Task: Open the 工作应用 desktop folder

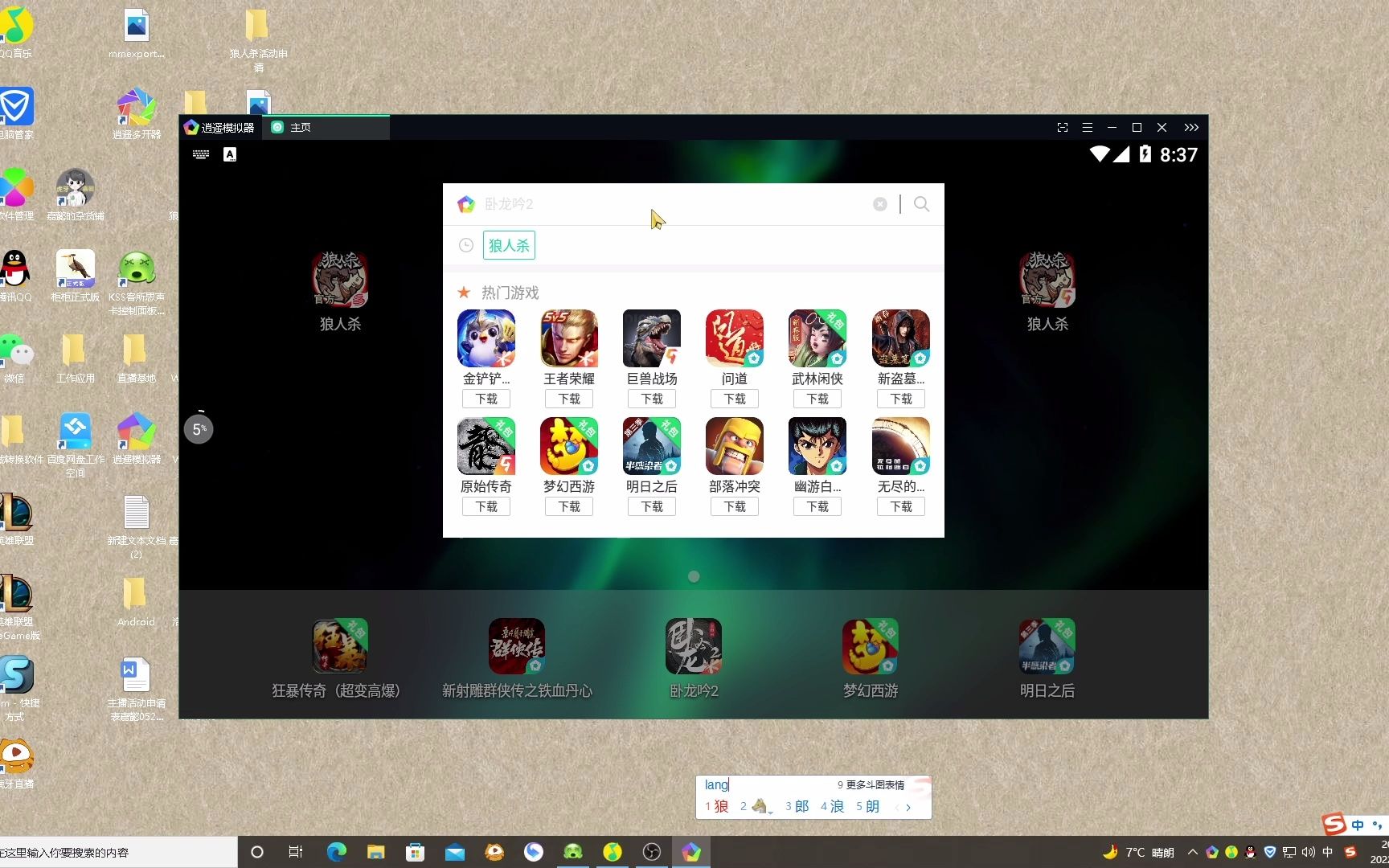Action: click(x=75, y=358)
